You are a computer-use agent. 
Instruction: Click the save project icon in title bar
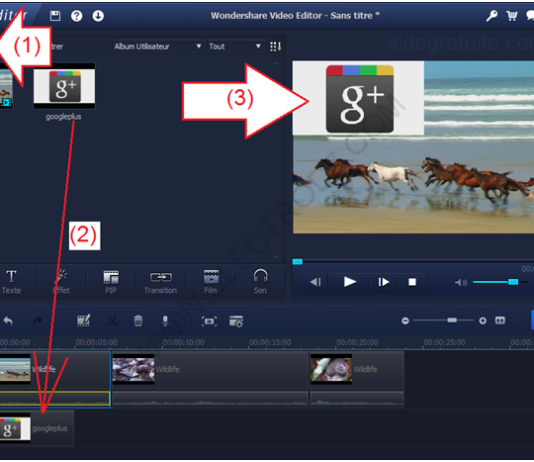(55, 16)
